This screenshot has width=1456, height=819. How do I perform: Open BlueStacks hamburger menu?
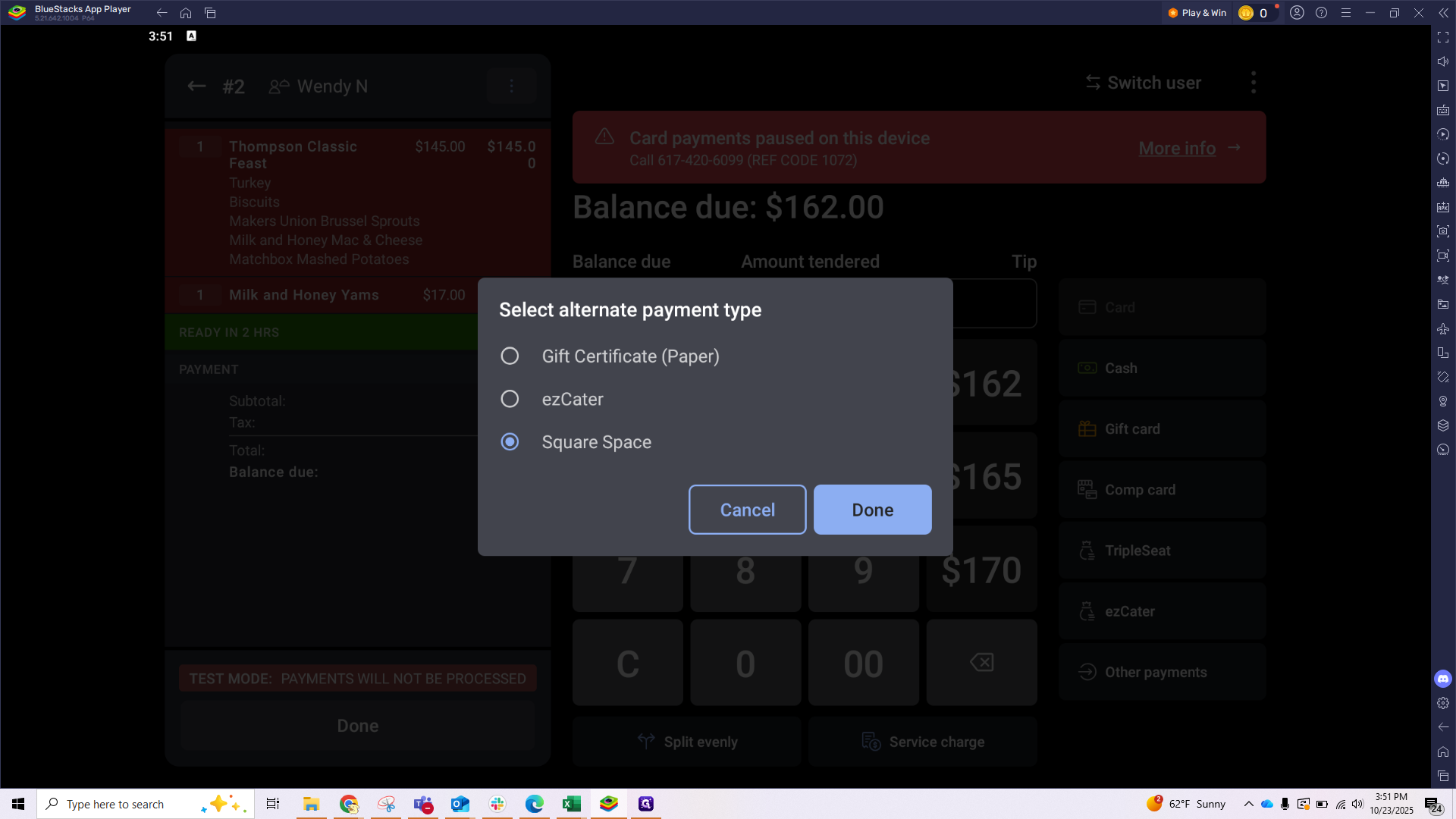click(1345, 13)
